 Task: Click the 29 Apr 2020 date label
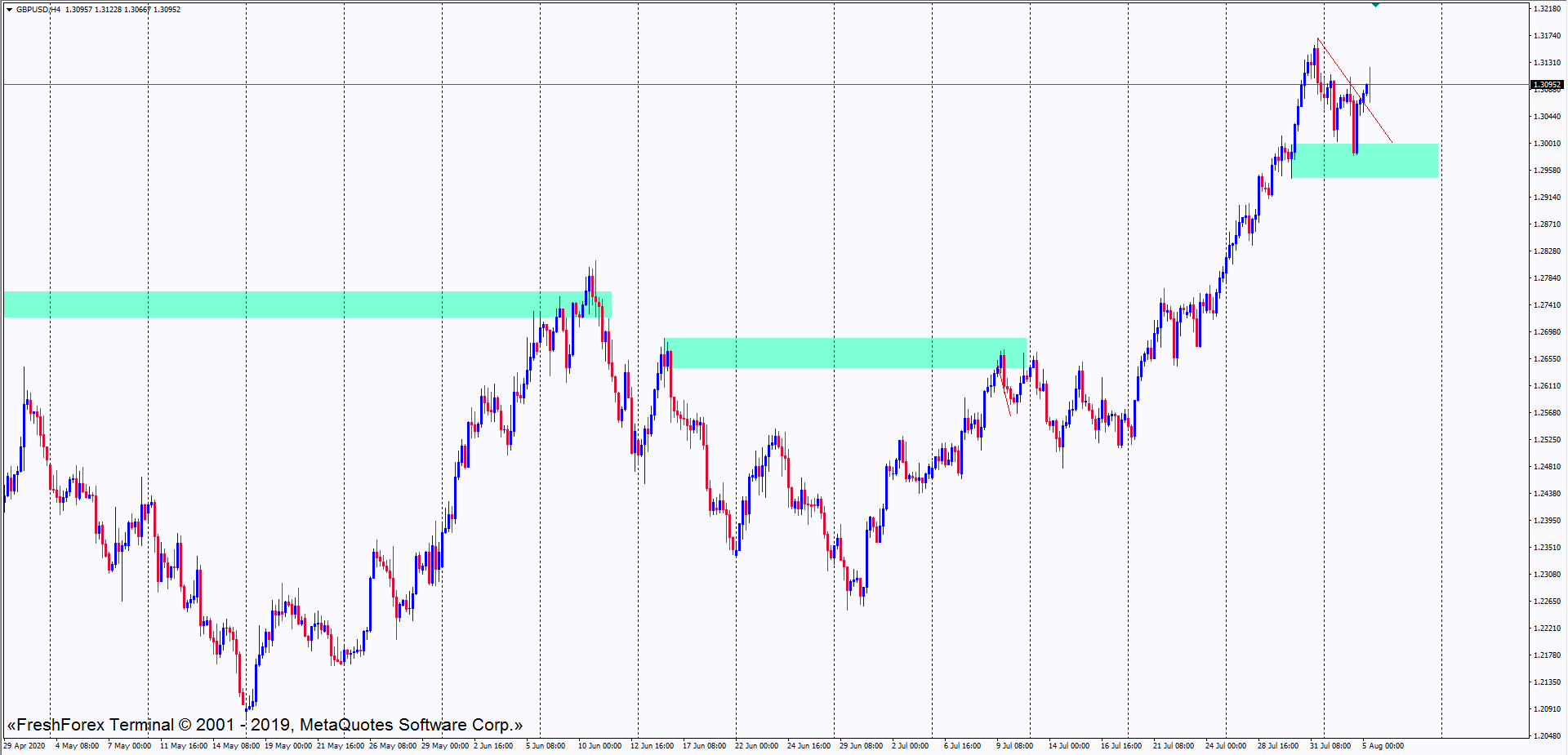tap(24, 745)
